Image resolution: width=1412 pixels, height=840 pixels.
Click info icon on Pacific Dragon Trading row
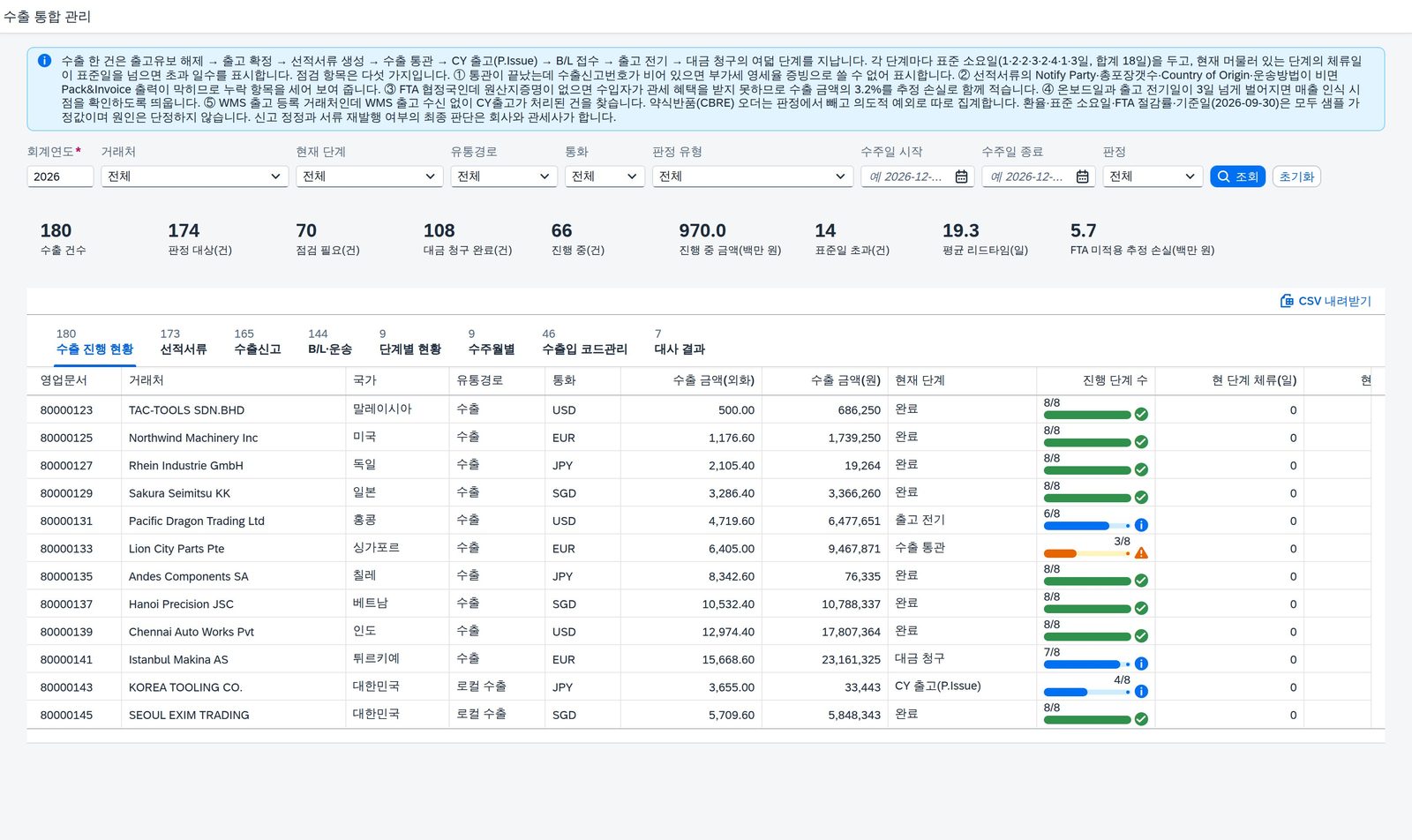tap(1141, 525)
